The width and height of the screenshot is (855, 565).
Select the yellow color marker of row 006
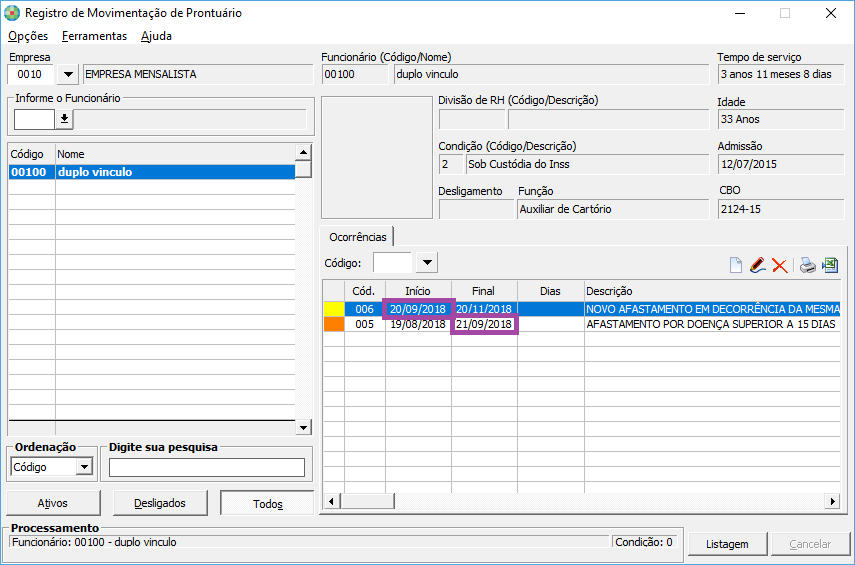point(334,309)
